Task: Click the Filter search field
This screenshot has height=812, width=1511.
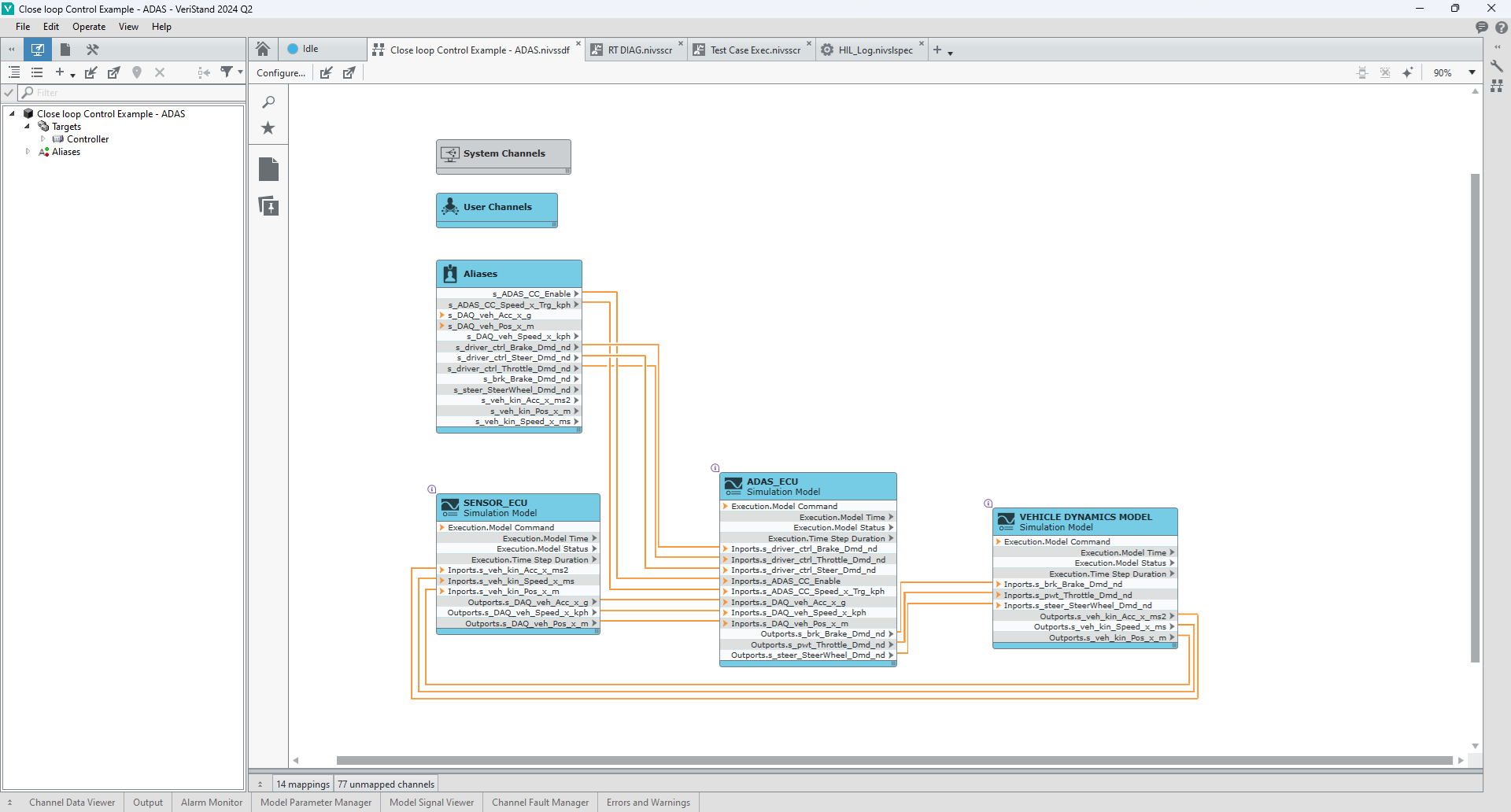Action: coord(132,93)
